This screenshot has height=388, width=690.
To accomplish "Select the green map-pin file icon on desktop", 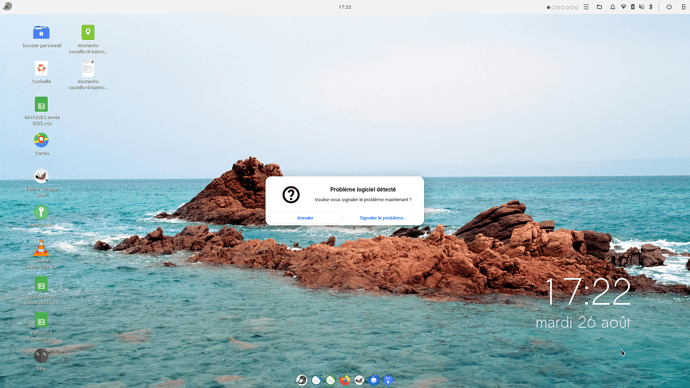I will pos(88,33).
